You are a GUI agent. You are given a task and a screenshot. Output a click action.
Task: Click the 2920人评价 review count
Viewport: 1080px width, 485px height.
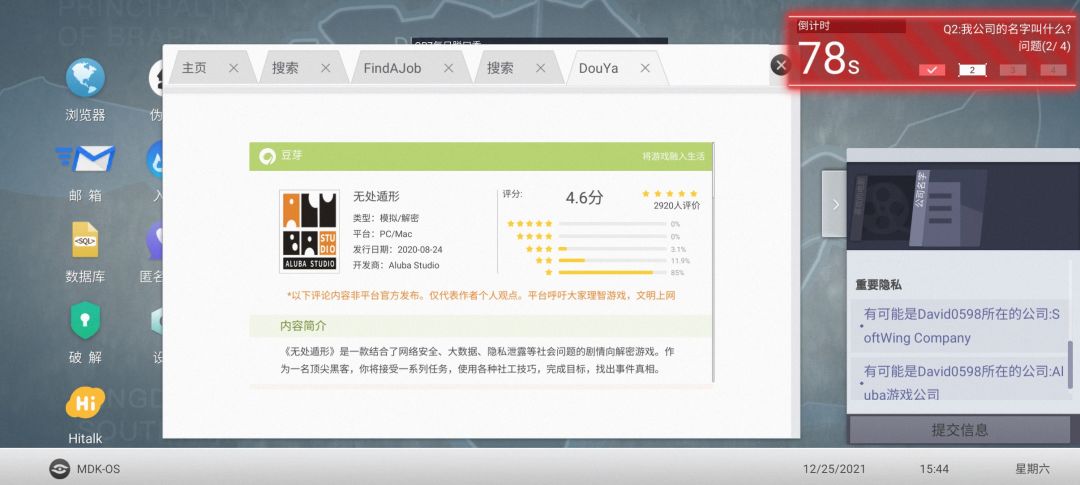[x=677, y=205]
